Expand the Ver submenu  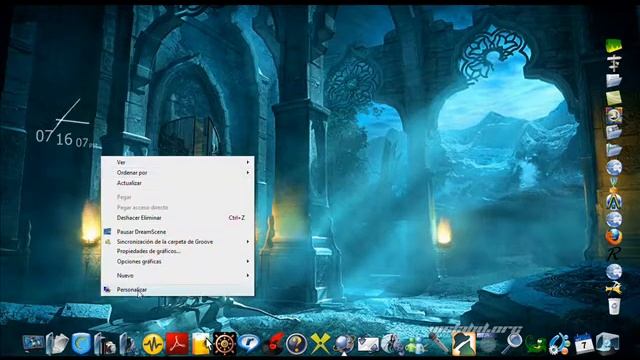pos(177,162)
